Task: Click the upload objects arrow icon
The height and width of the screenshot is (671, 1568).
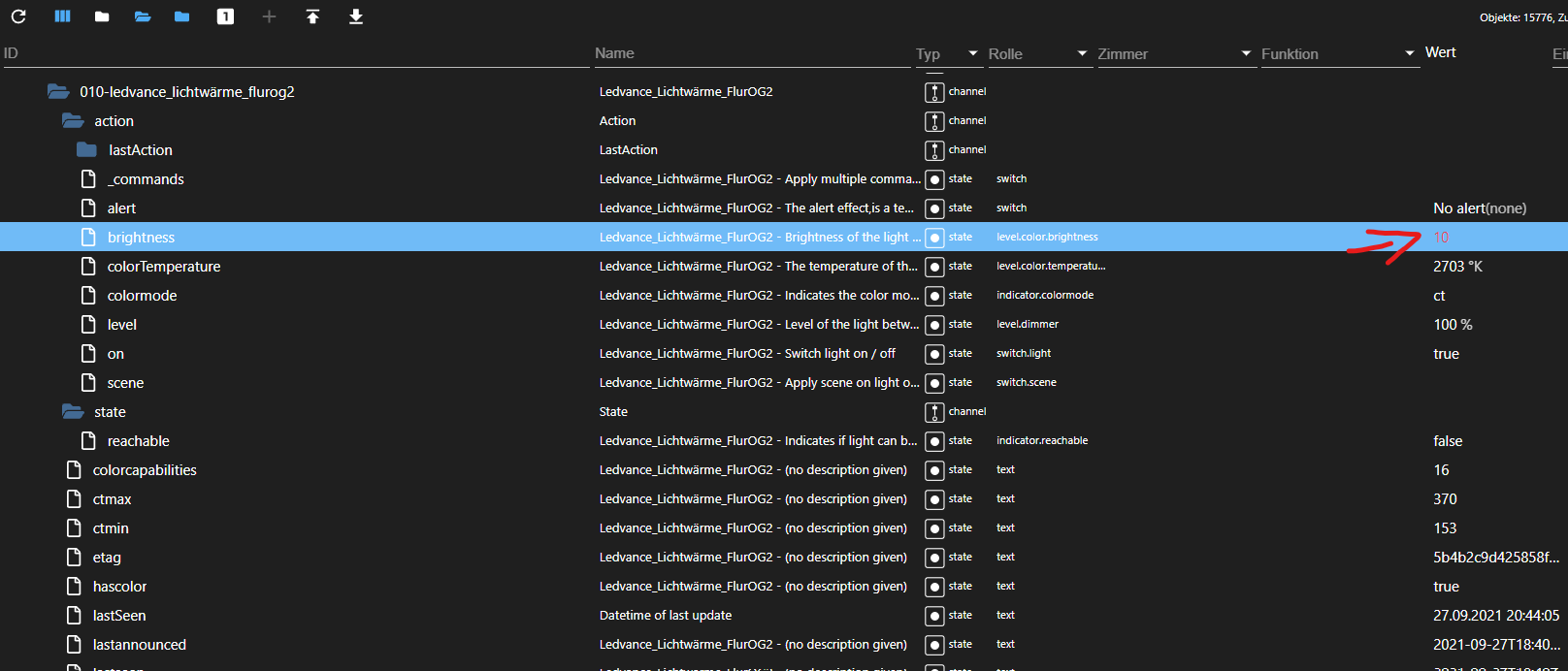Action: point(312,16)
